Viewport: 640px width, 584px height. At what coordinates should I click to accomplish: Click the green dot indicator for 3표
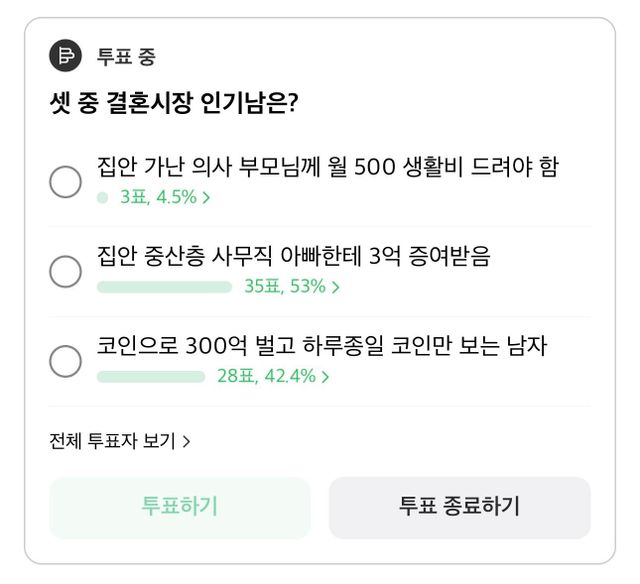pyautogui.click(x=102, y=198)
